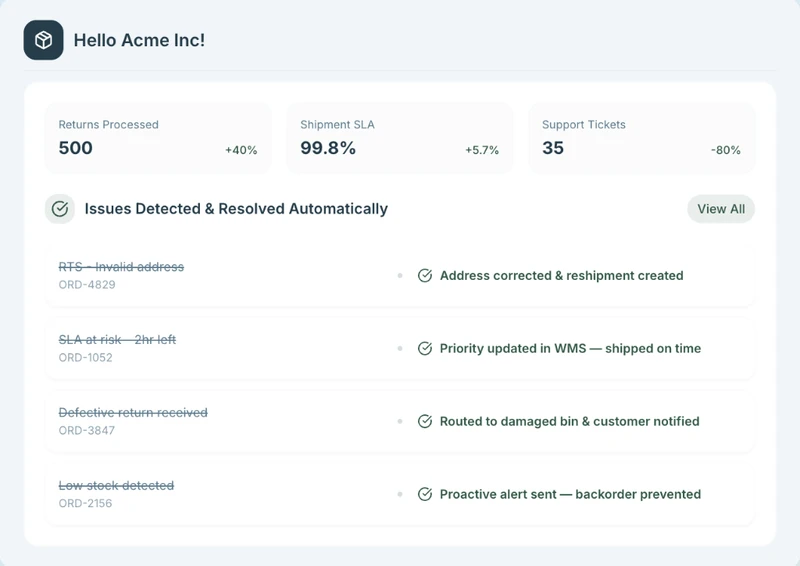Select the Low stock detected issue

(x=116, y=485)
